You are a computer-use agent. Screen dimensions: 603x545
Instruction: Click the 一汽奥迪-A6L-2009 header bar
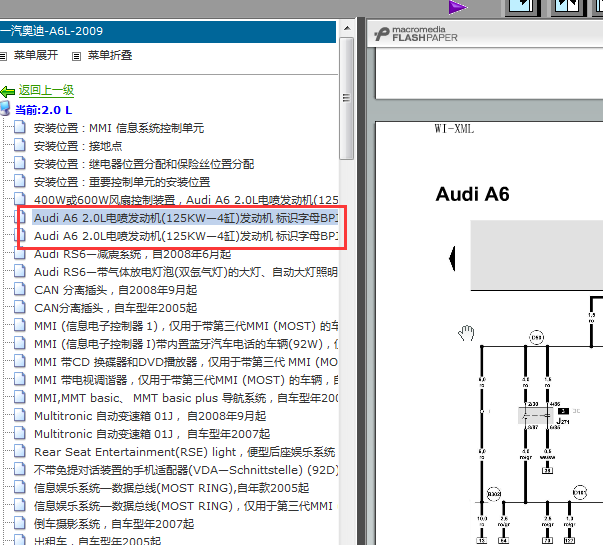click(x=168, y=31)
